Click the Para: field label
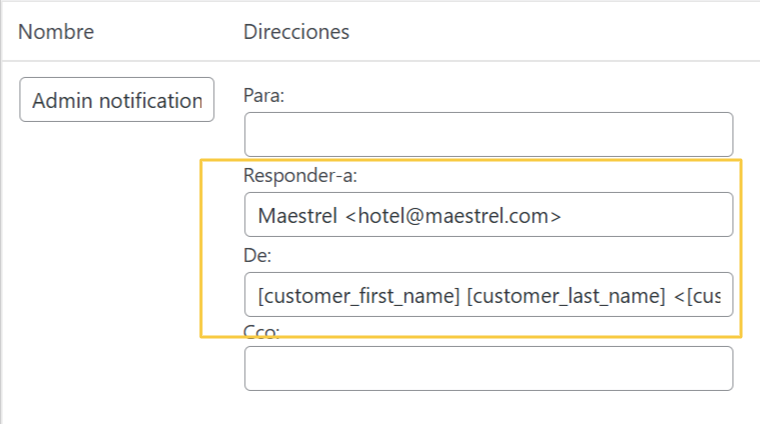Image resolution: width=760 pixels, height=424 pixels. 263,96
